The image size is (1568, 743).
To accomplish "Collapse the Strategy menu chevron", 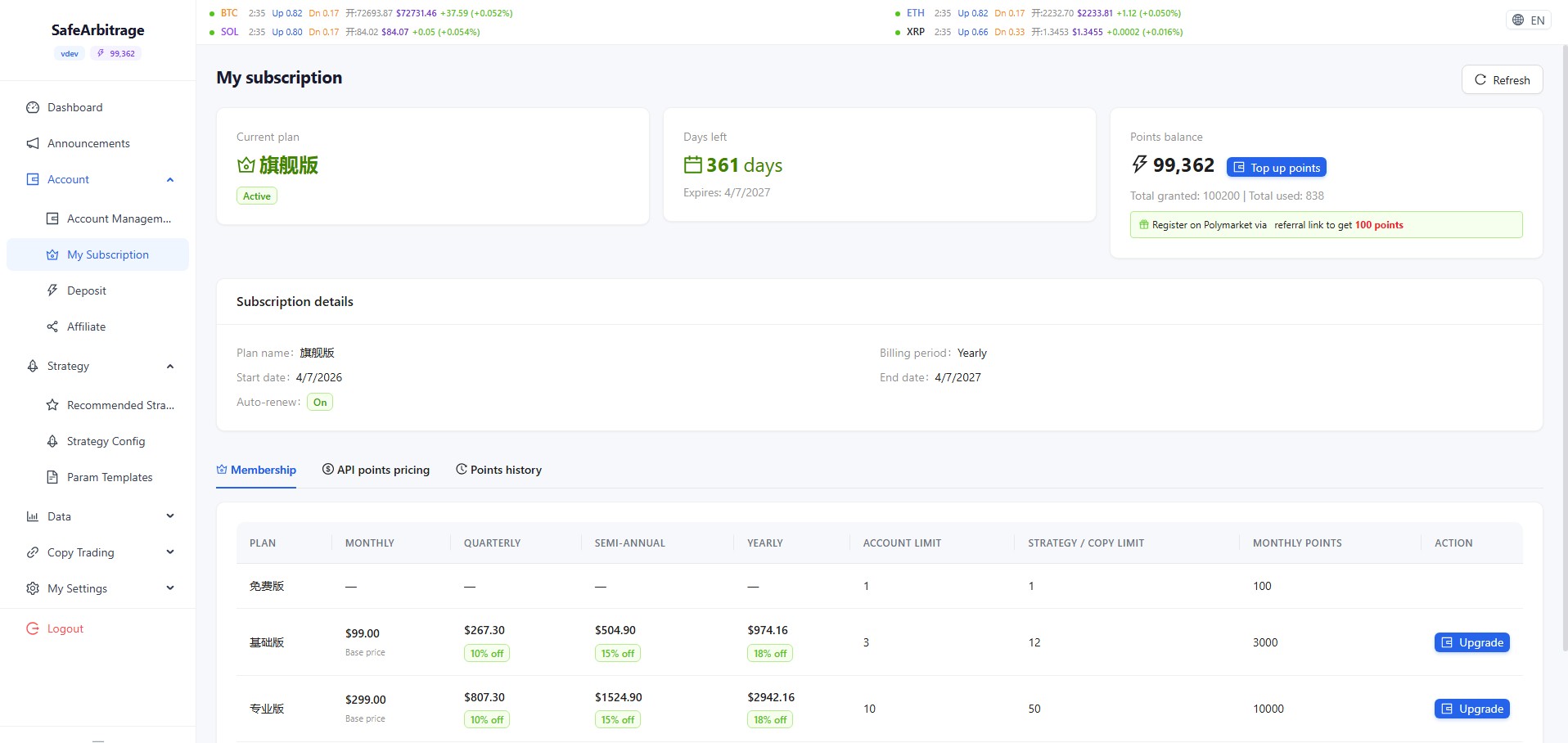I will click(x=170, y=366).
